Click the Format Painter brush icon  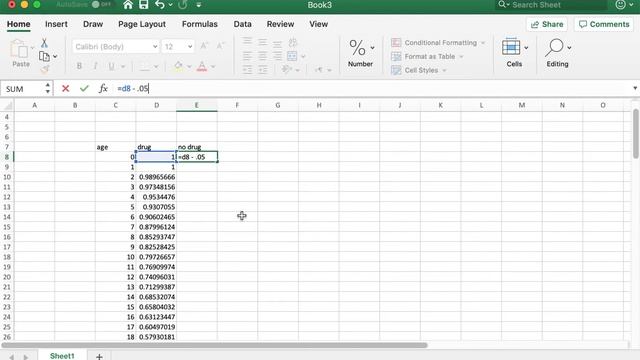pos(44,70)
